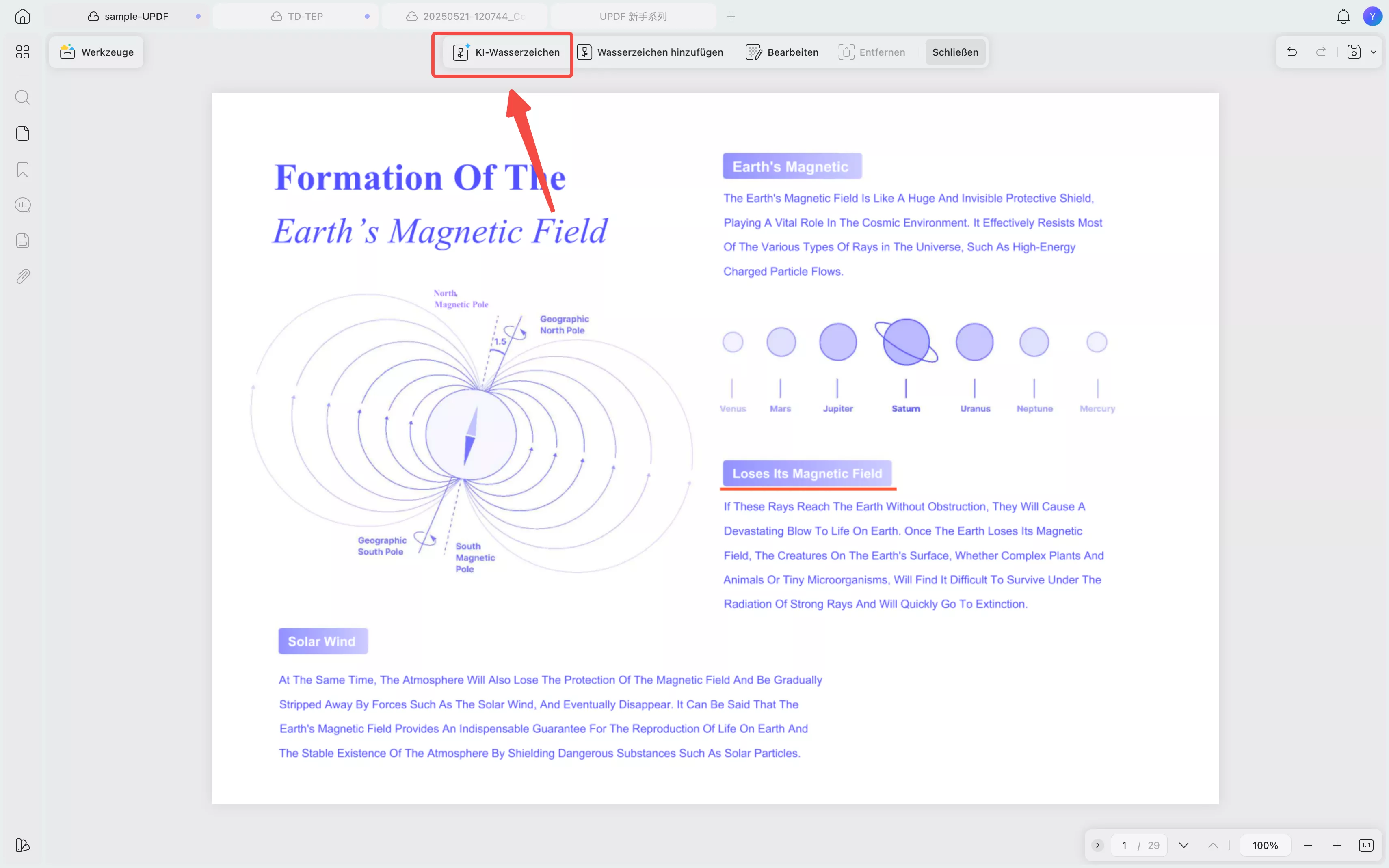Click Wasserzeichen hinzufügen in toolbar
1389x868 pixels.
click(x=651, y=52)
